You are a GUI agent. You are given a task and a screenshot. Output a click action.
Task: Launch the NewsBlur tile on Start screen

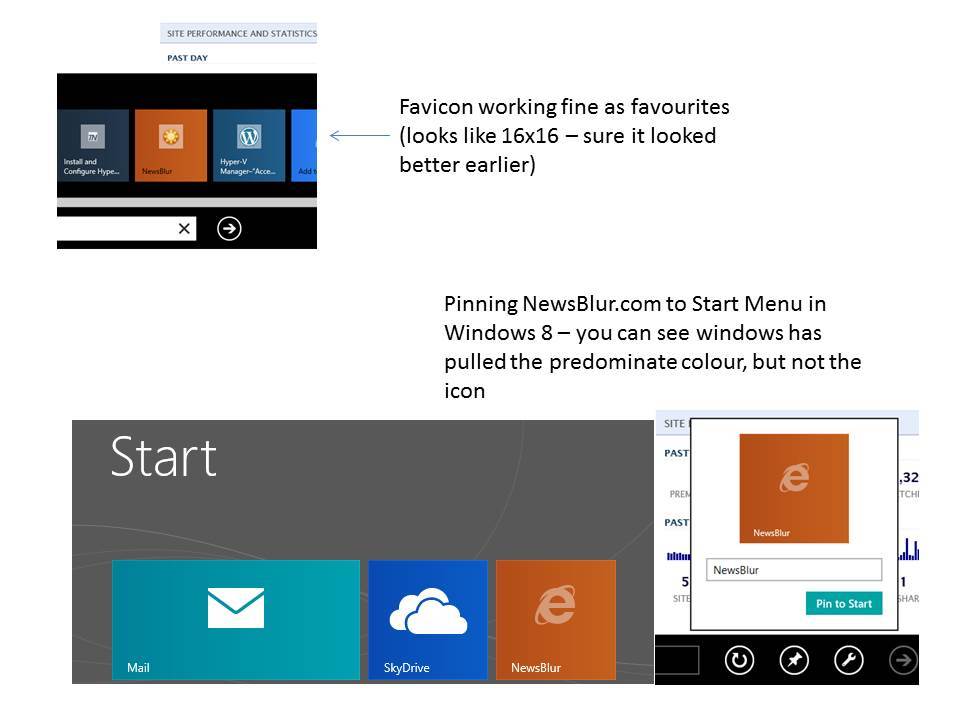556,620
